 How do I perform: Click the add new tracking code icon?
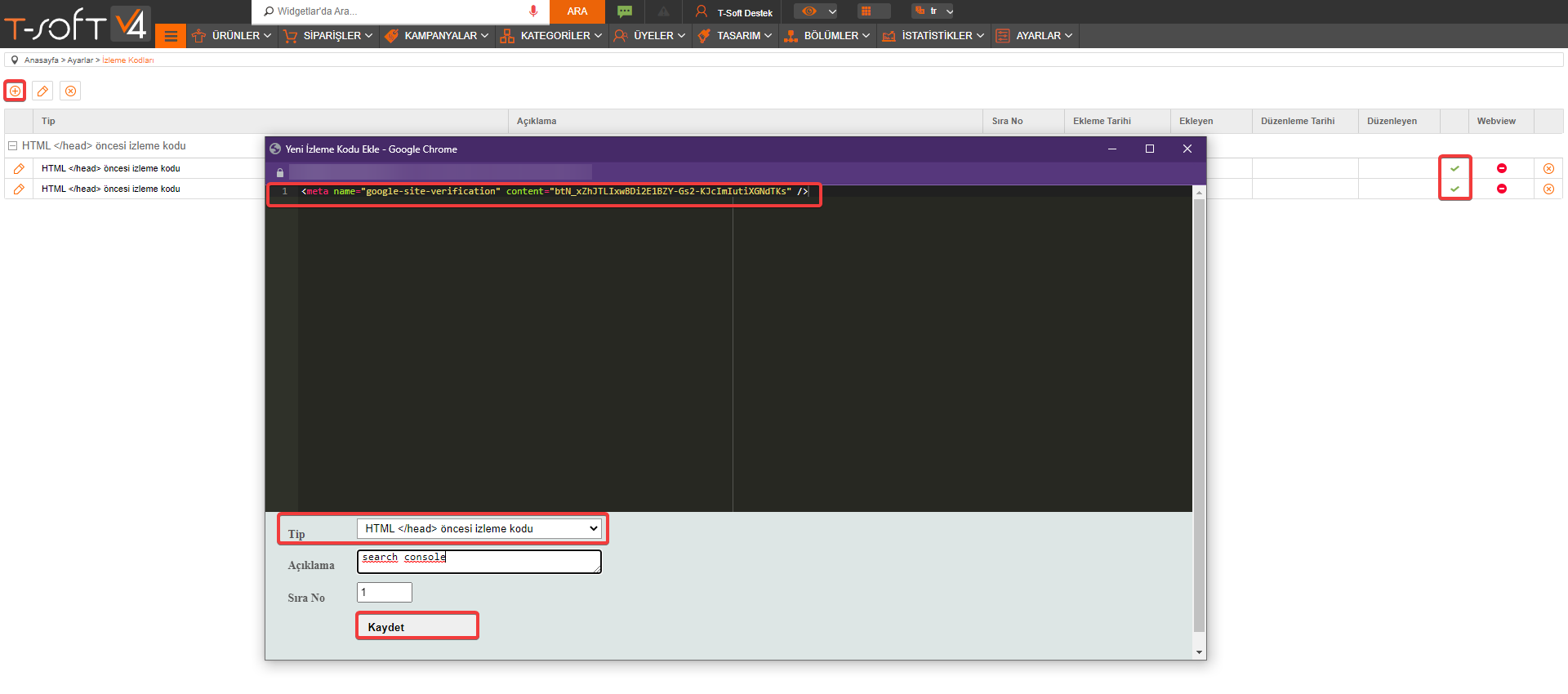pos(15,91)
